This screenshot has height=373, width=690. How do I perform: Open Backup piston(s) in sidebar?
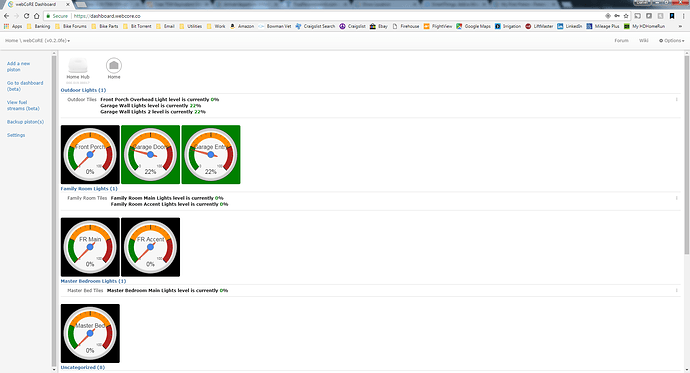pyautogui.click(x=25, y=122)
